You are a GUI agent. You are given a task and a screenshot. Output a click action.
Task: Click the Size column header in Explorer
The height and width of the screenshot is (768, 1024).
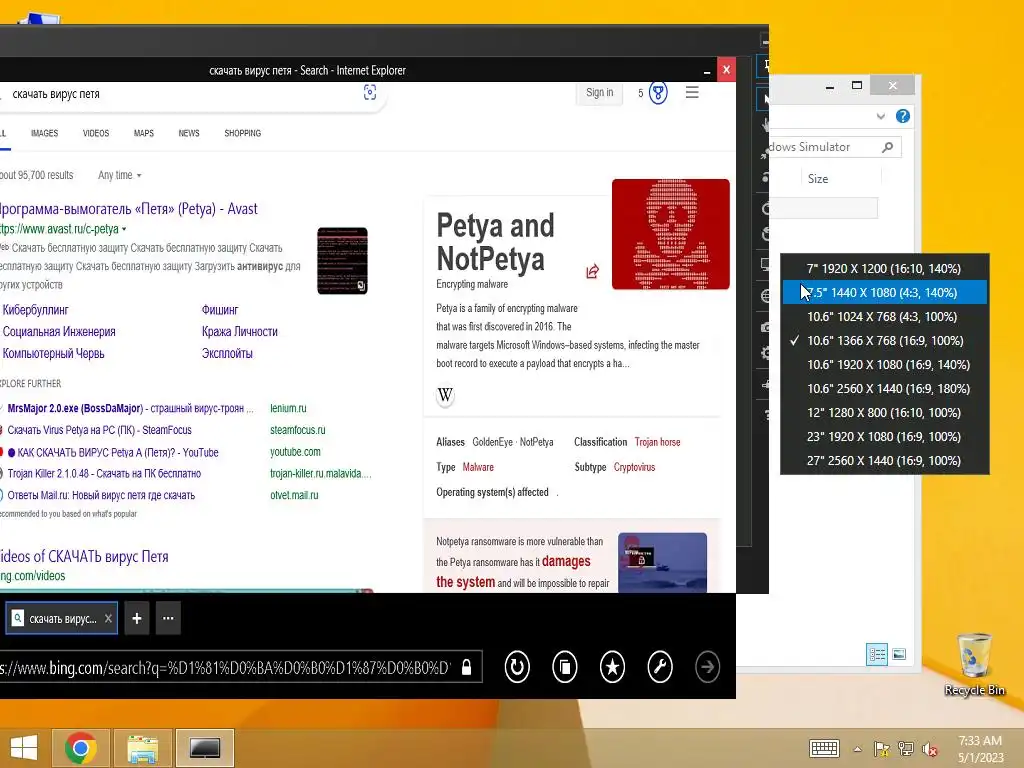pyautogui.click(x=818, y=178)
